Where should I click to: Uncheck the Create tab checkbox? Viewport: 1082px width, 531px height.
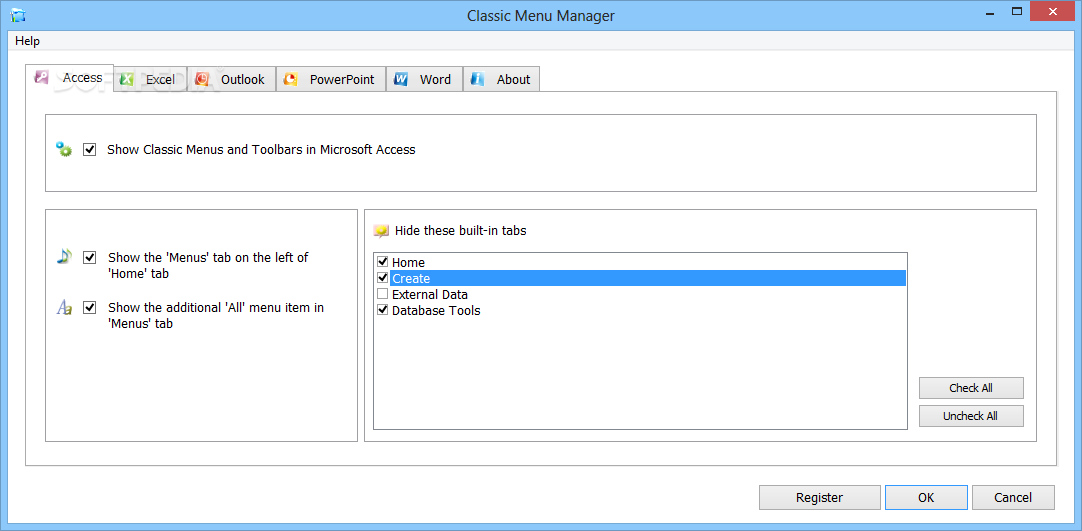(383, 278)
